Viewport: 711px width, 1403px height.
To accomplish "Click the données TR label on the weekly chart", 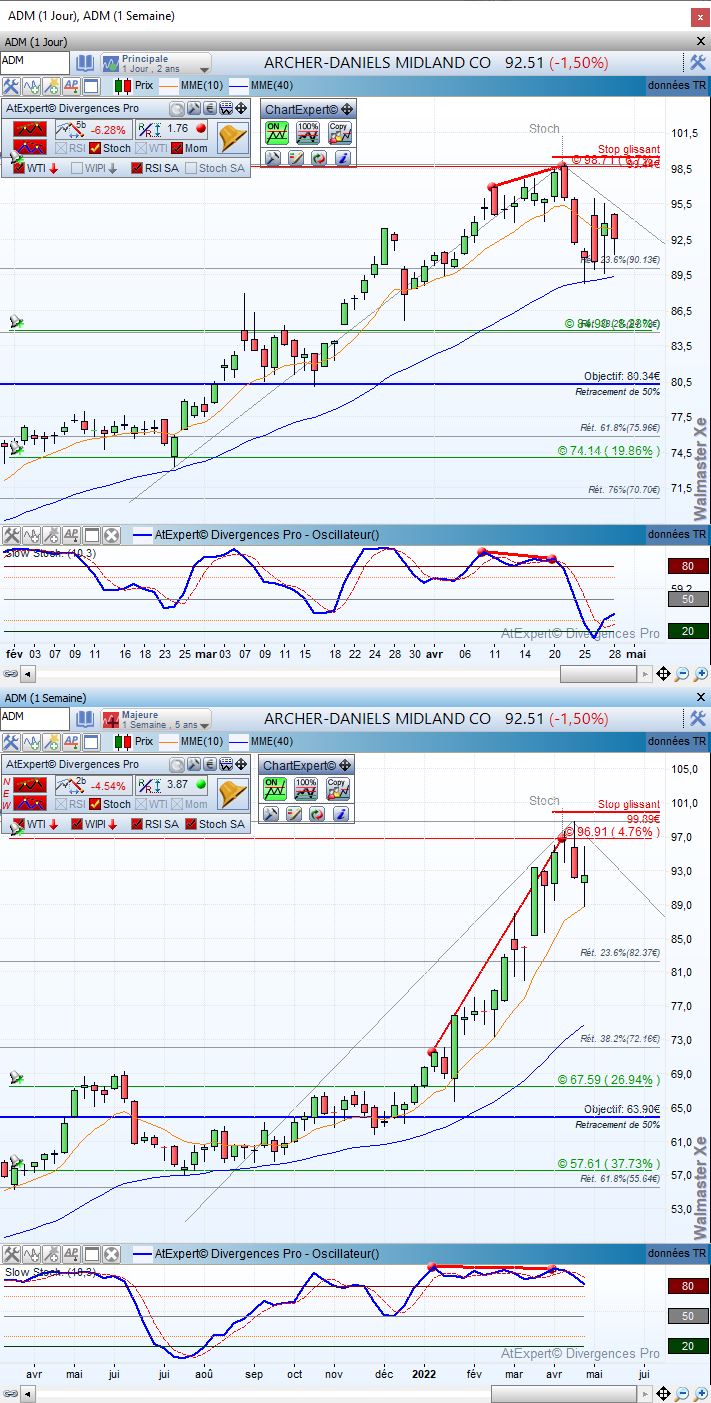I will pos(677,742).
